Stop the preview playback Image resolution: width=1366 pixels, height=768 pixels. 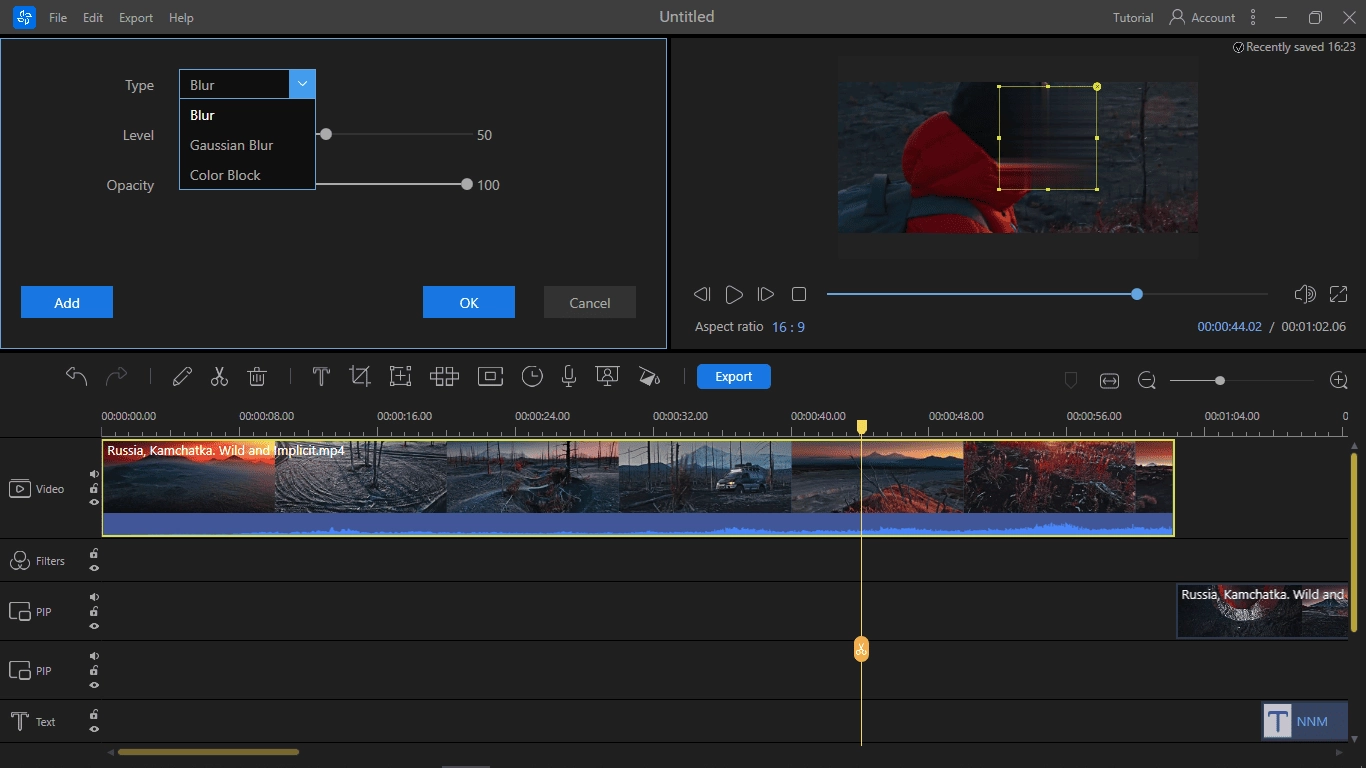[798, 294]
